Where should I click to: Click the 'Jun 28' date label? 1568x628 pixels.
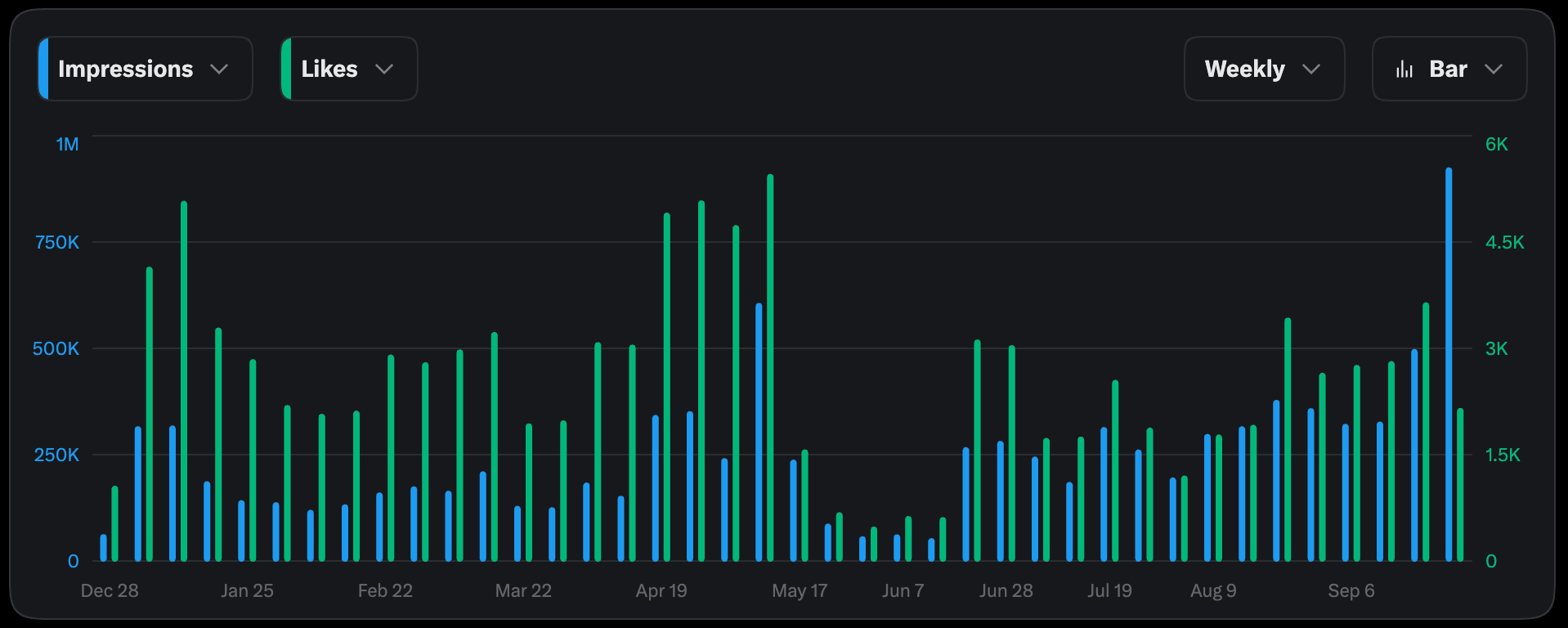[x=1006, y=590]
